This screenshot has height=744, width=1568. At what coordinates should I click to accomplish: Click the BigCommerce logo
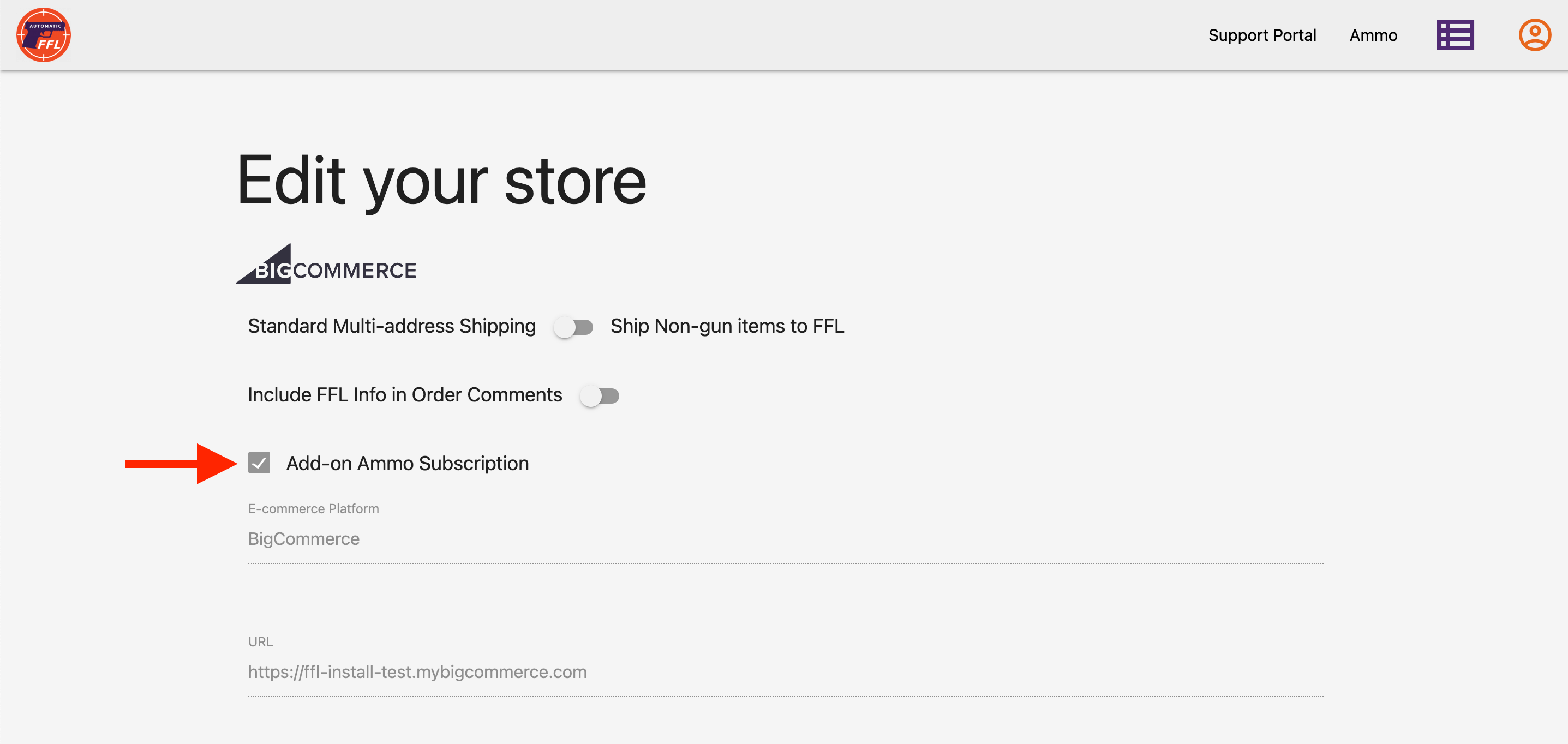(326, 265)
